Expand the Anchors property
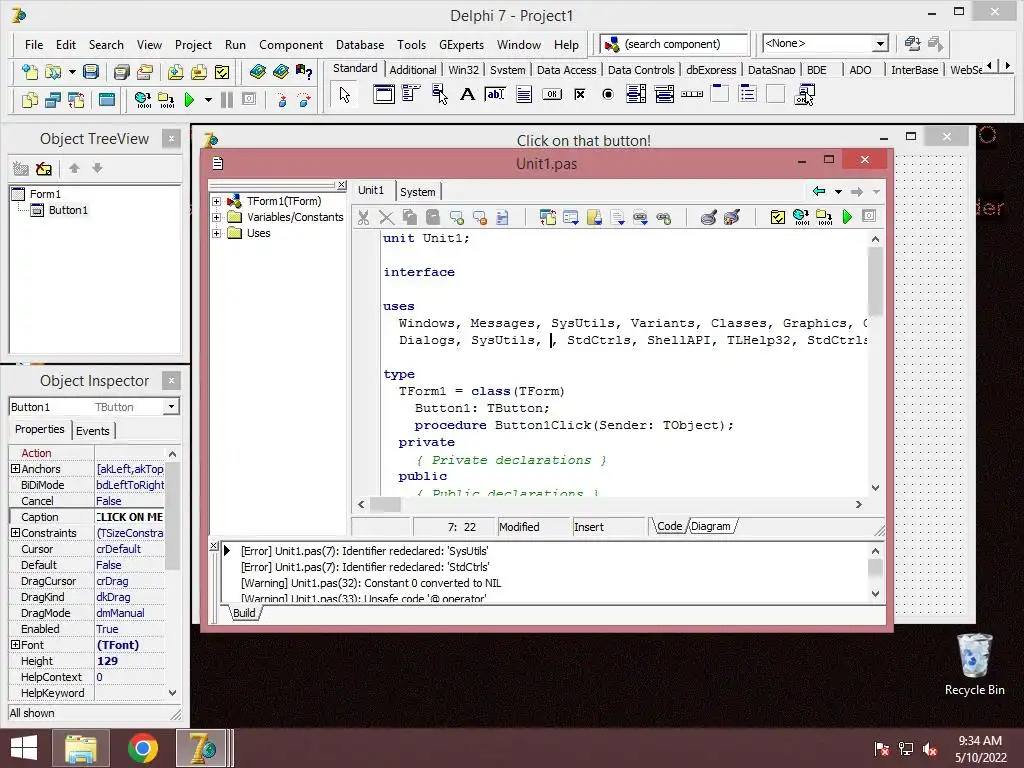Image resolution: width=1024 pixels, height=768 pixels. [x=15, y=469]
